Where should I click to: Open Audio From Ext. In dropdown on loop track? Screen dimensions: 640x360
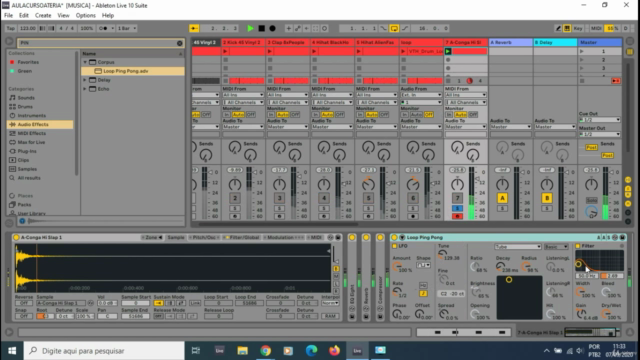click(x=421, y=95)
